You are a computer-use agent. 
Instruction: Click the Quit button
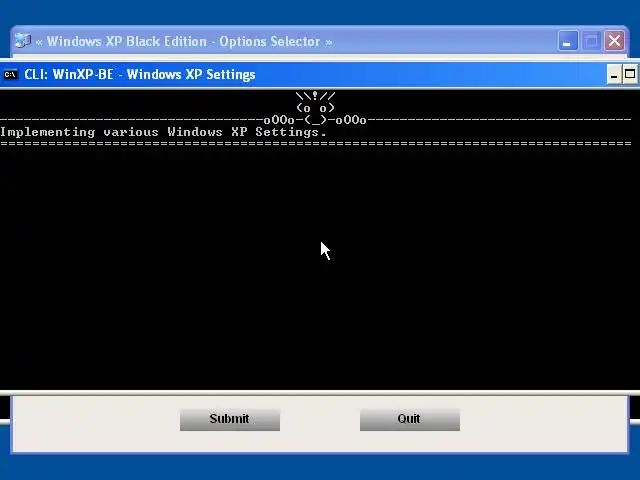[410, 419]
